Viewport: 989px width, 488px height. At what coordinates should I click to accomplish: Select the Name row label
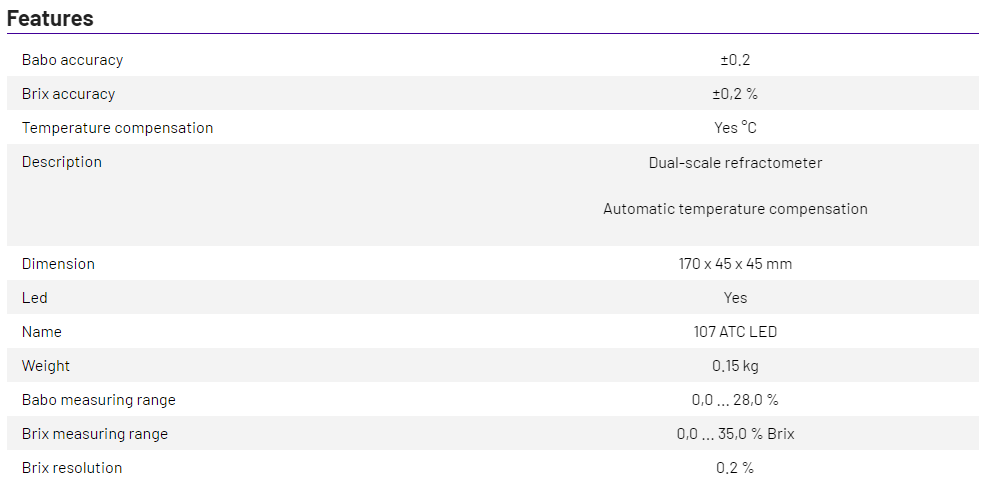41,332
